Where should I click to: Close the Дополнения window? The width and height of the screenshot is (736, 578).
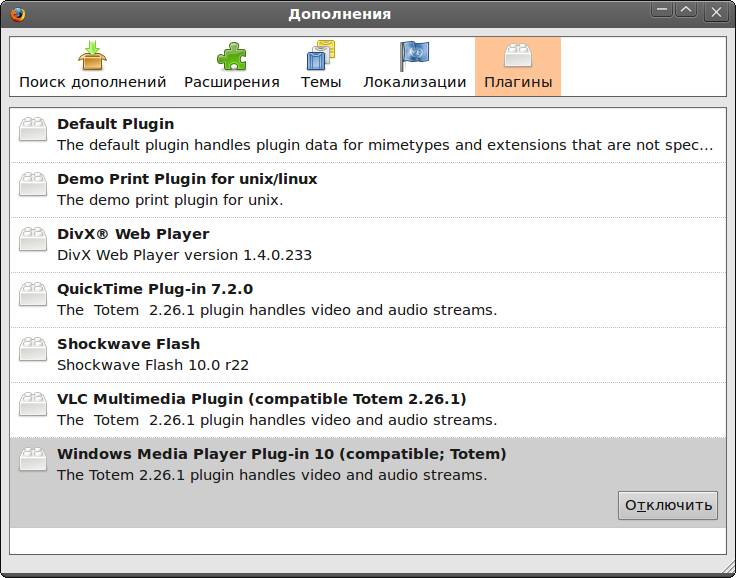click(x=716, y=12)
